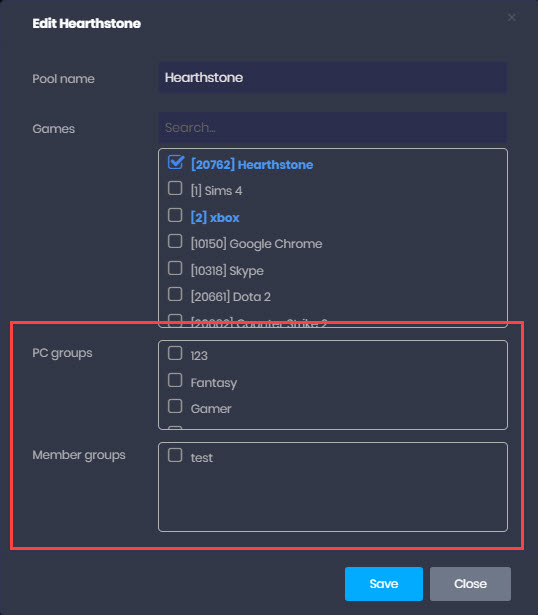Tick the [10150] Google Chrome checkbox
This screenshot has width=538, height=615.
click(x=175, y=241)
